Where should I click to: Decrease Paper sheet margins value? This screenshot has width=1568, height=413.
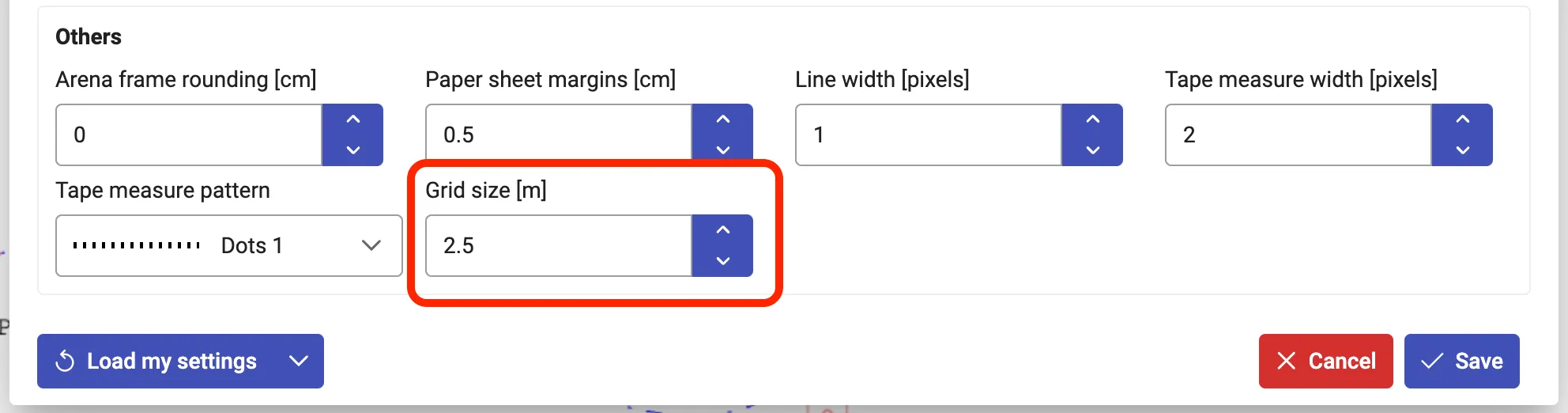tap(722, 150)
